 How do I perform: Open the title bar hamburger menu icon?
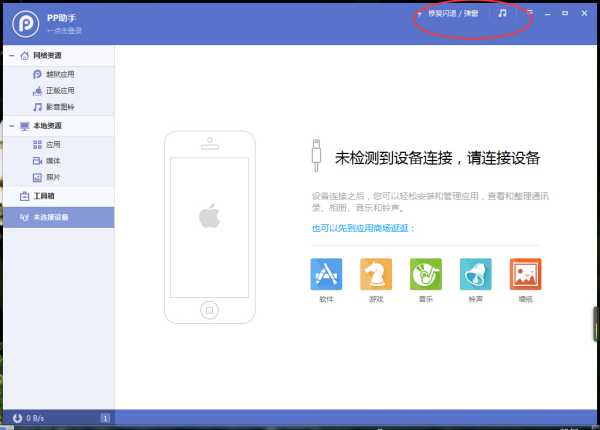point(530,13)
